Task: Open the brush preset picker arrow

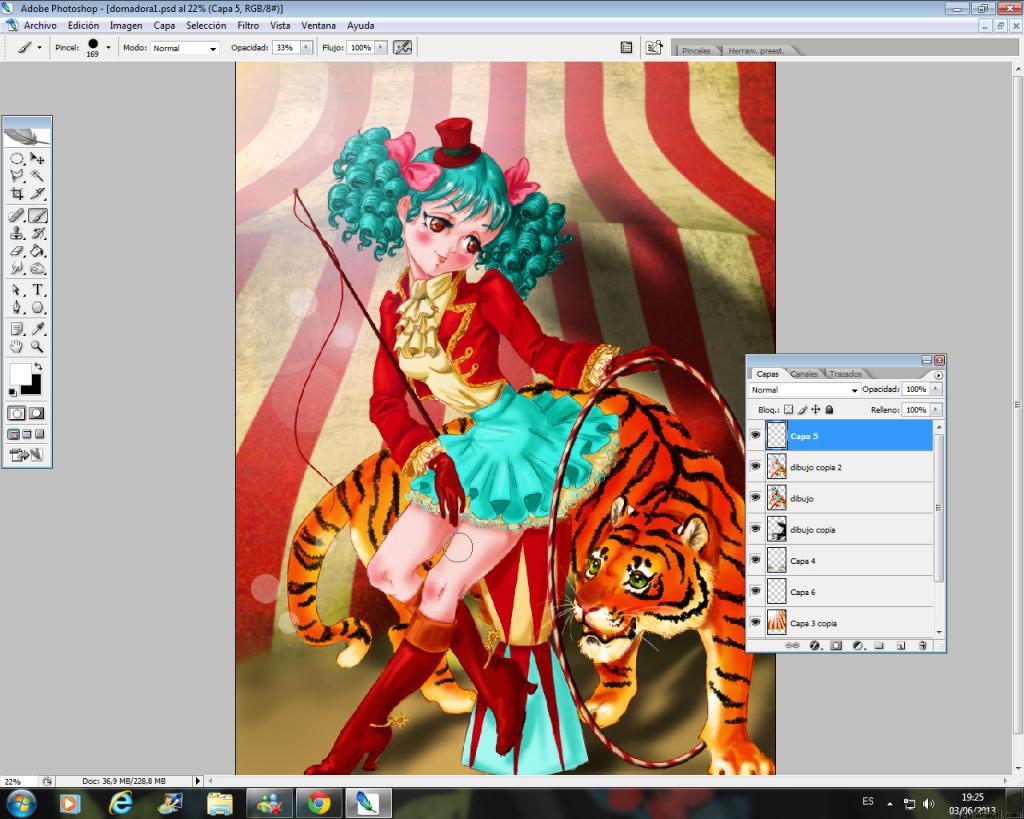Action: click(108, 48)
